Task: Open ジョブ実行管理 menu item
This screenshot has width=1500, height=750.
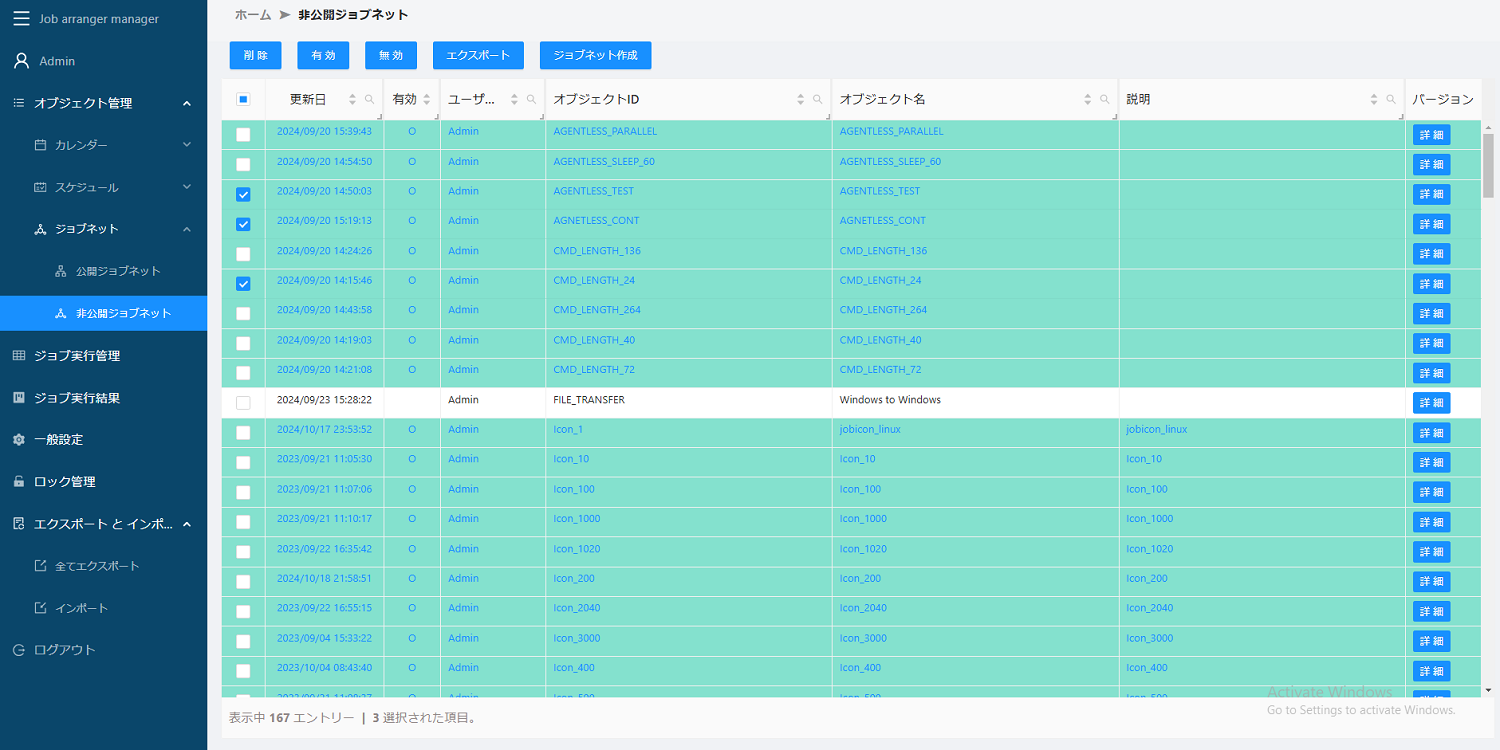Action: tap(77, 356)
